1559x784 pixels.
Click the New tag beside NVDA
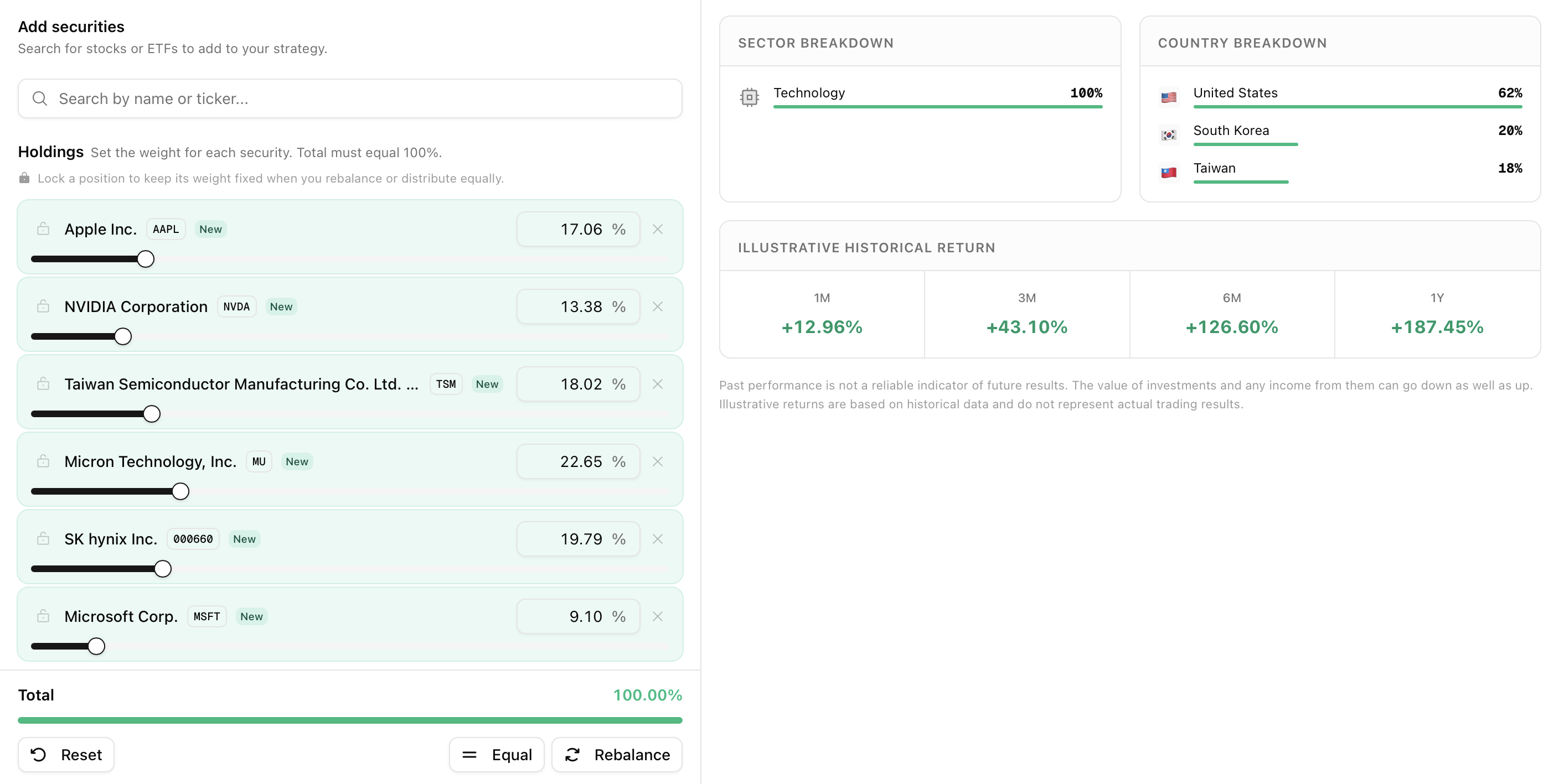coord(281,307)
